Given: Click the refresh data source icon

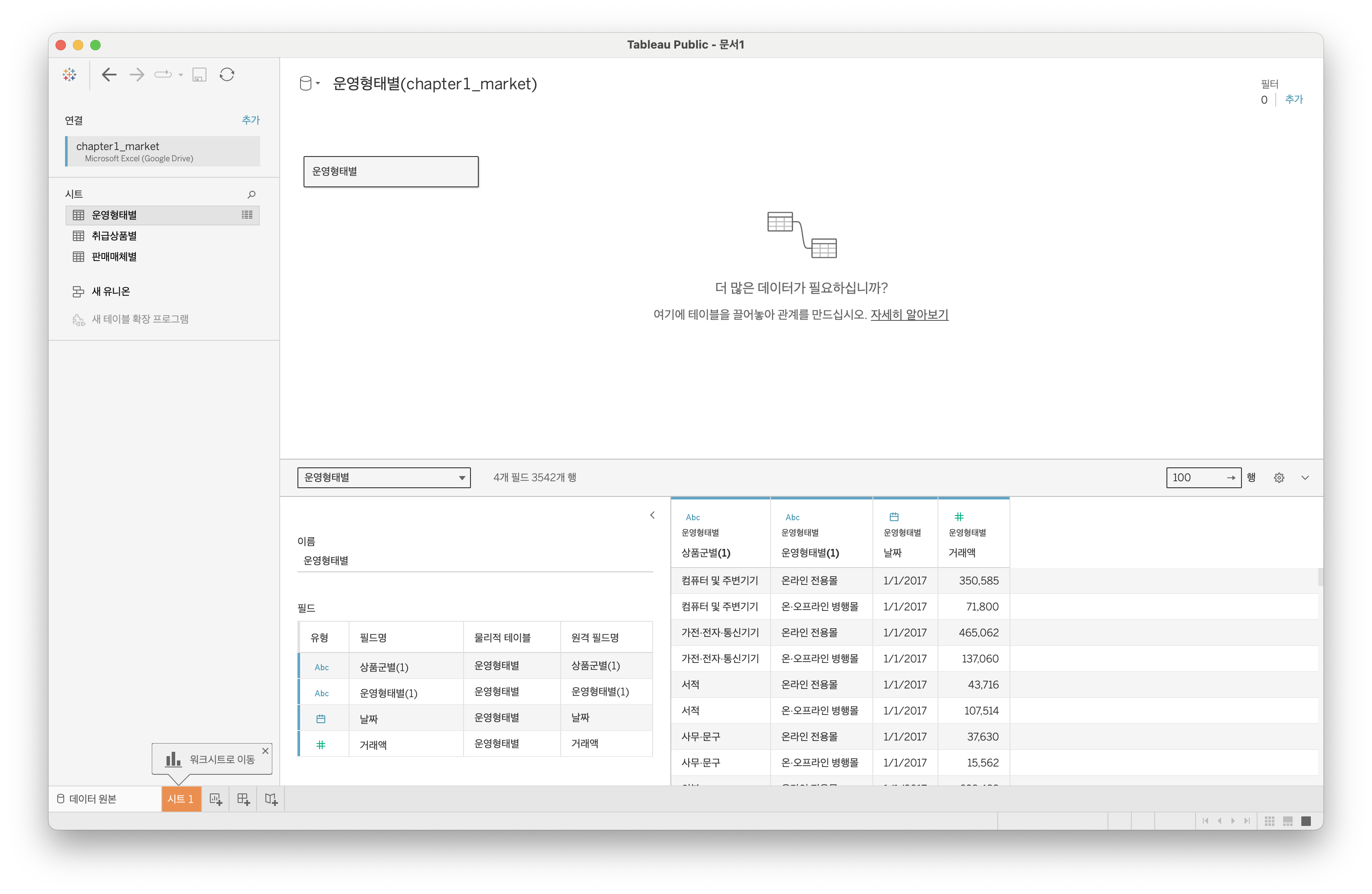Looking at the screenshot, I should coord(227,75).
